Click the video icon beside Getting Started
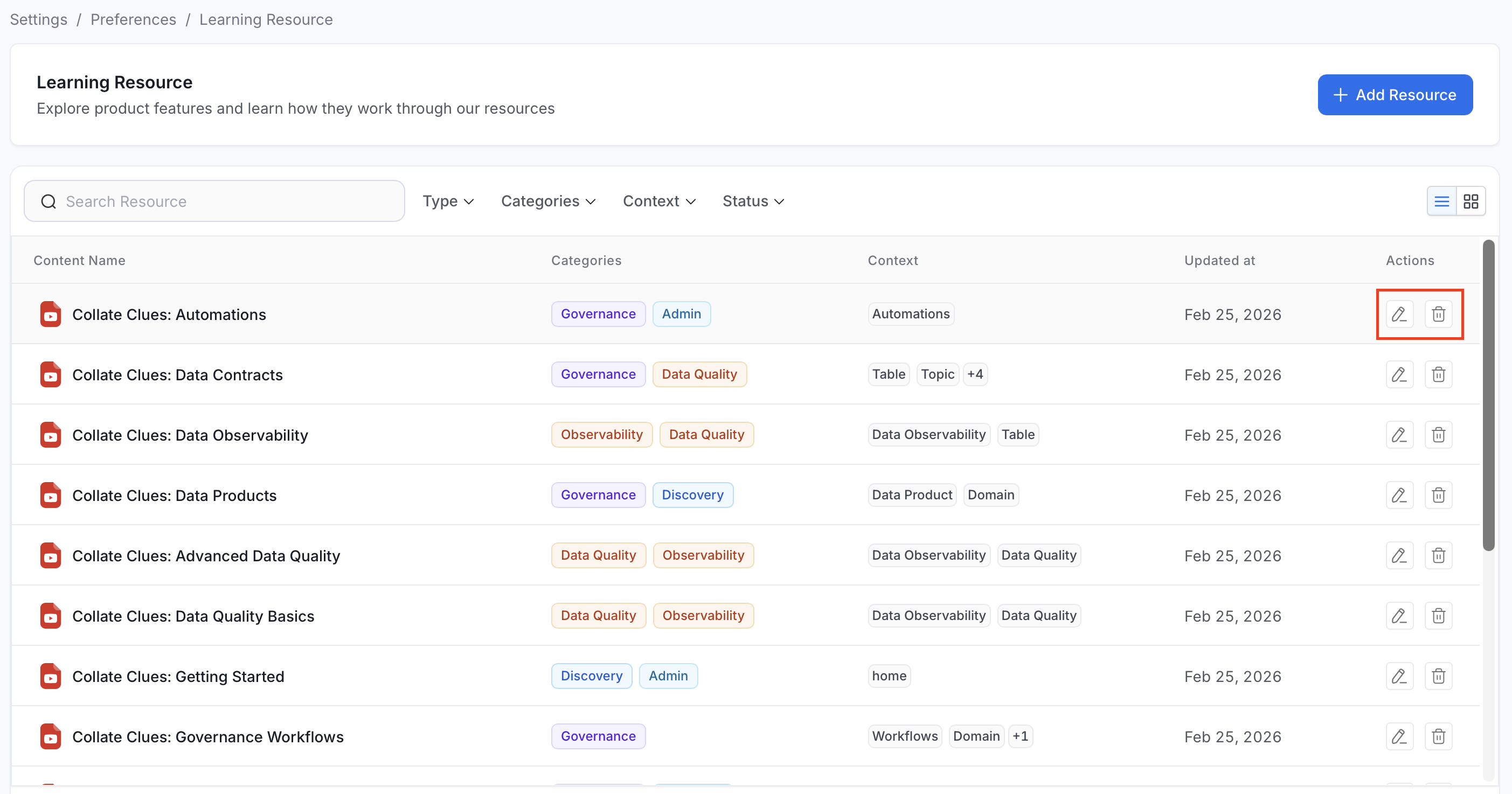Viewport: 1512px width, 794px height. [51, 677]
